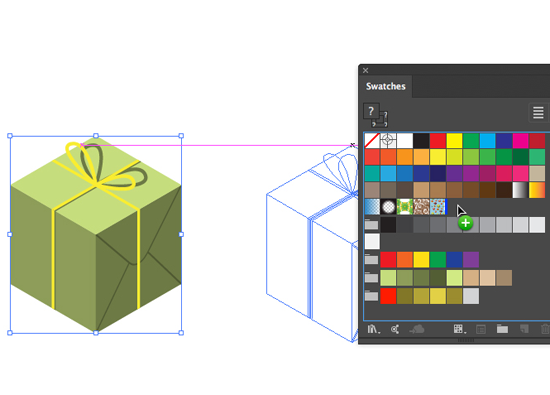Select the brights color group folder
The image size is (550, 395).
pyautogui.click(x=371, y=260)
